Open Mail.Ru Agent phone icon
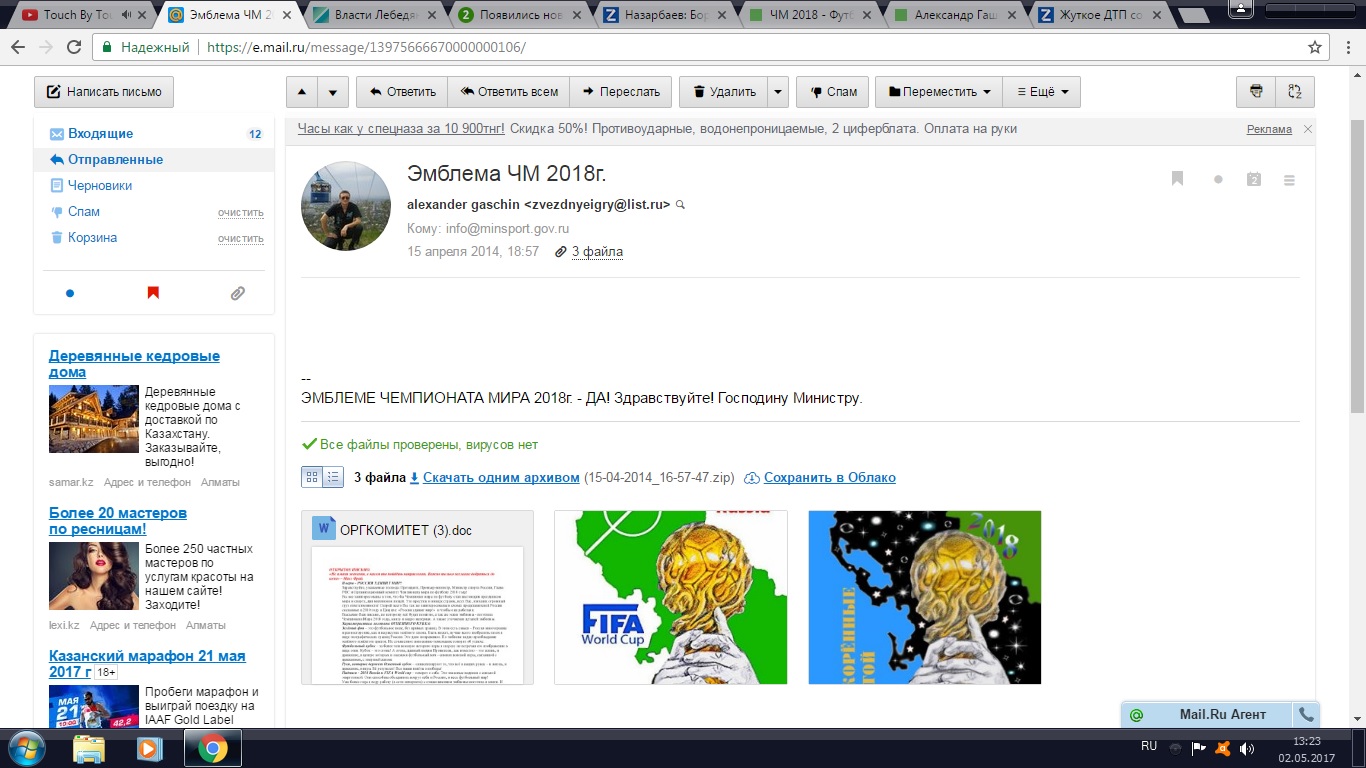The width and height of the screenshot is (1366, 768). (x=1305, y=715)
